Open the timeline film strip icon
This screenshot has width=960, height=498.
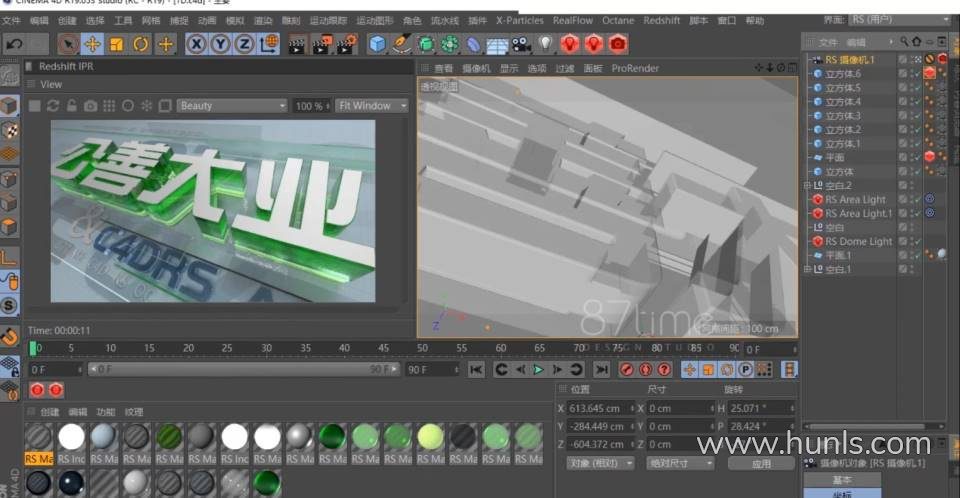[789, 369]
